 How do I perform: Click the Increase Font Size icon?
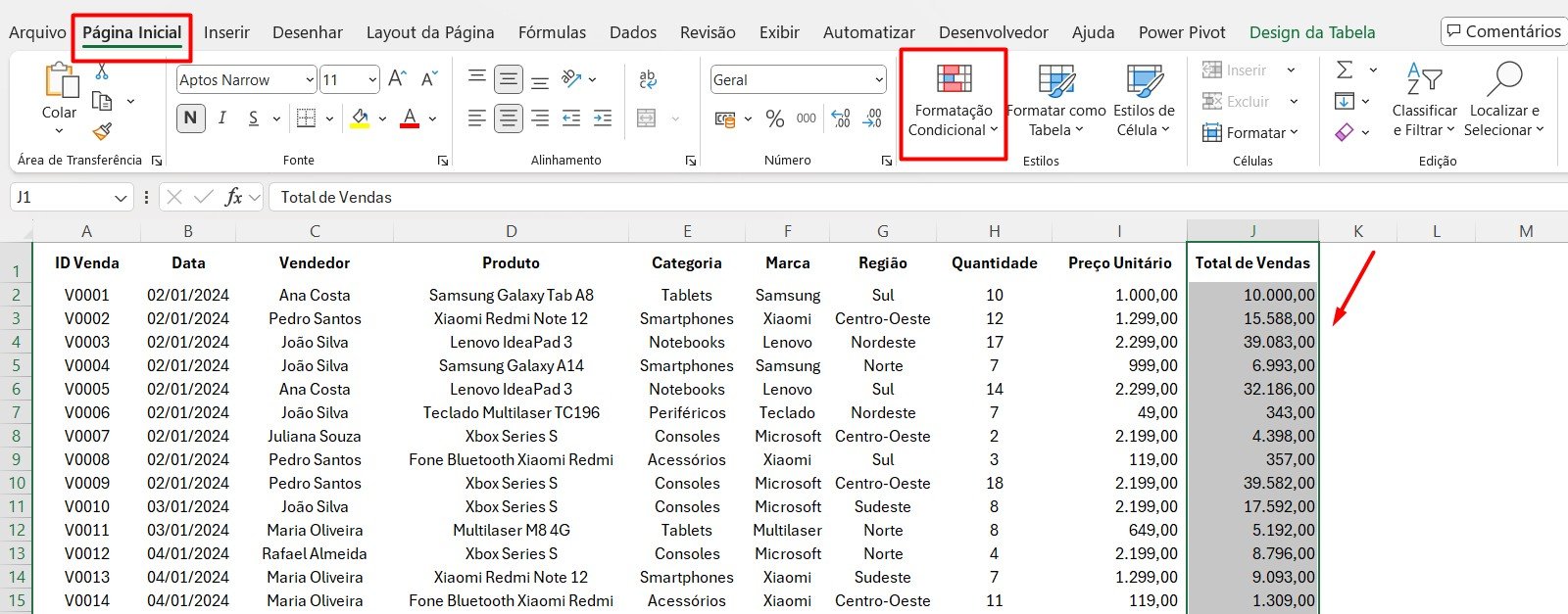pyautogui.click(x=397, y=79)
